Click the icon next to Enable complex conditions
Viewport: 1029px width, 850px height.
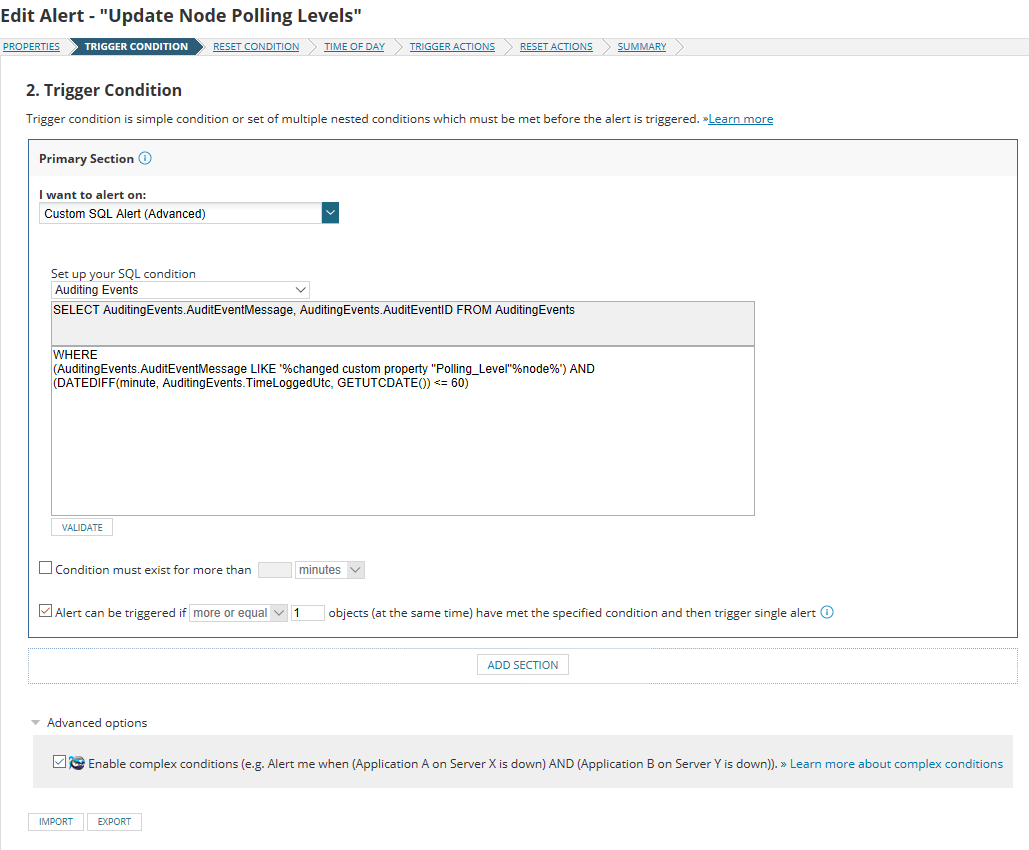(77, 763)
